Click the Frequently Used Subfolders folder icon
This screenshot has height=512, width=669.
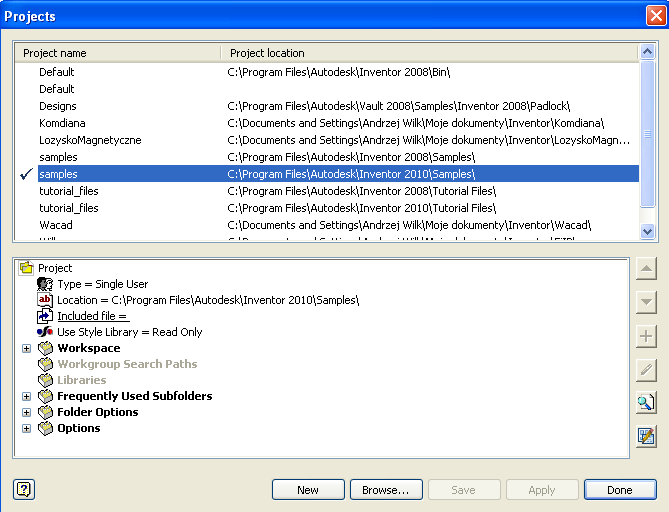[45, 396]
